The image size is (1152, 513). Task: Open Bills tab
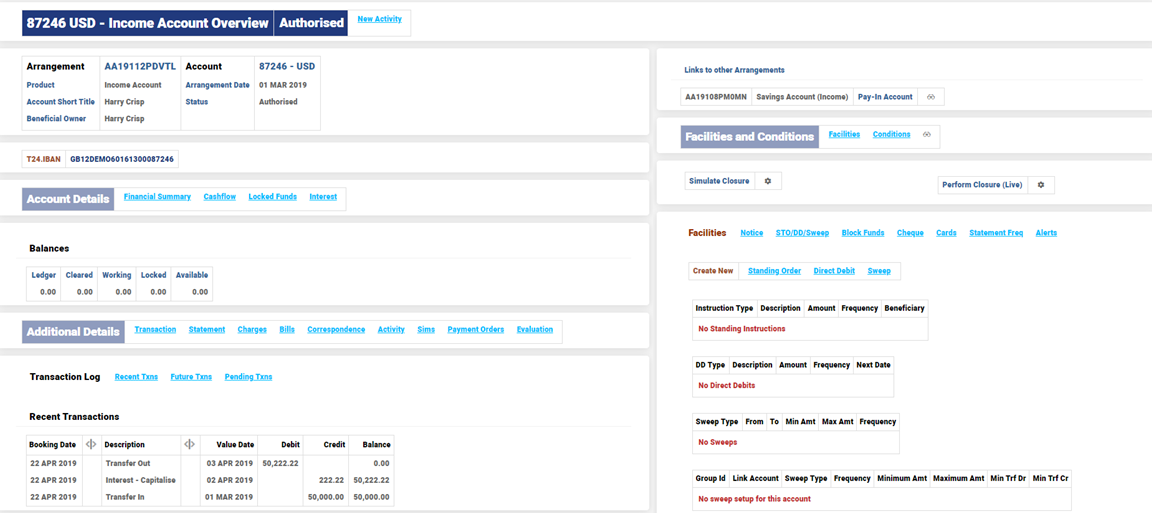click(x=287, y=329)
